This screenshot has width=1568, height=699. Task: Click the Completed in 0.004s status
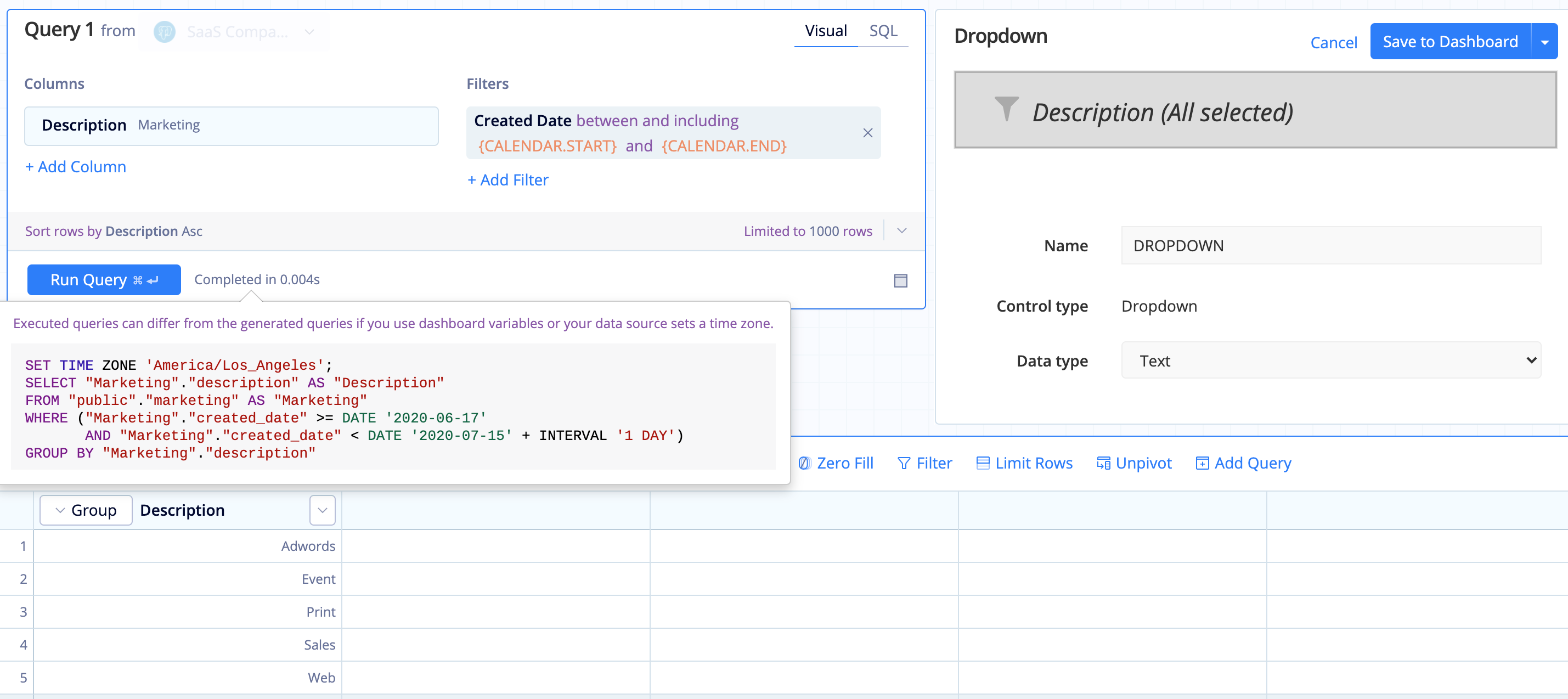coord(257,279)
